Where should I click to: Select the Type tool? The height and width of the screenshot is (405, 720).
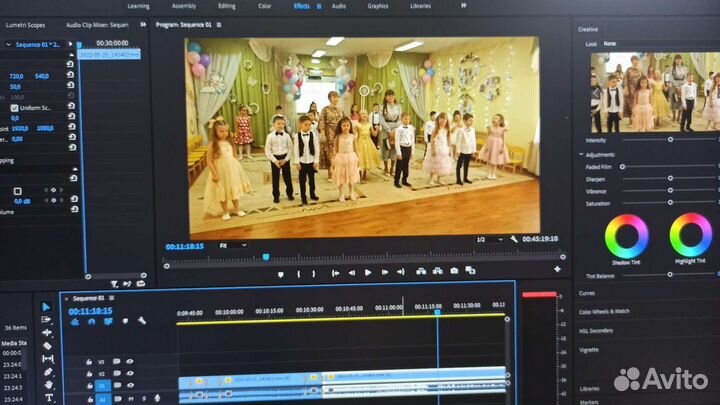click(x=48, y=398)
